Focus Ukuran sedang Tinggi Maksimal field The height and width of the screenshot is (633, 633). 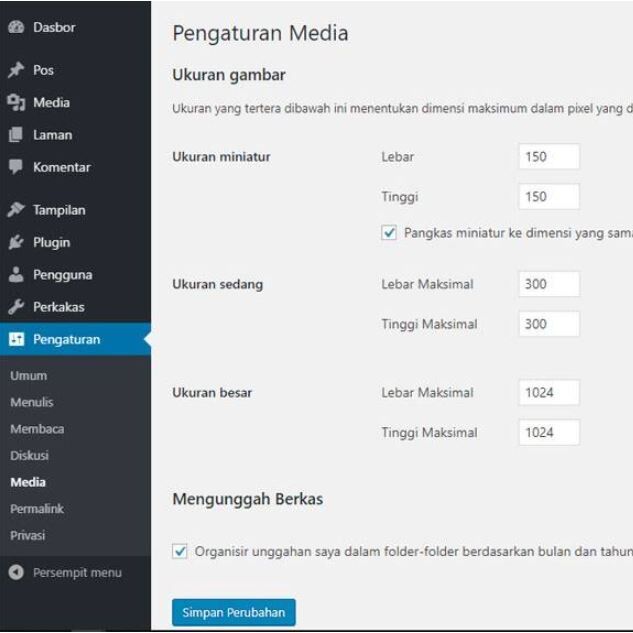[549, 324]
